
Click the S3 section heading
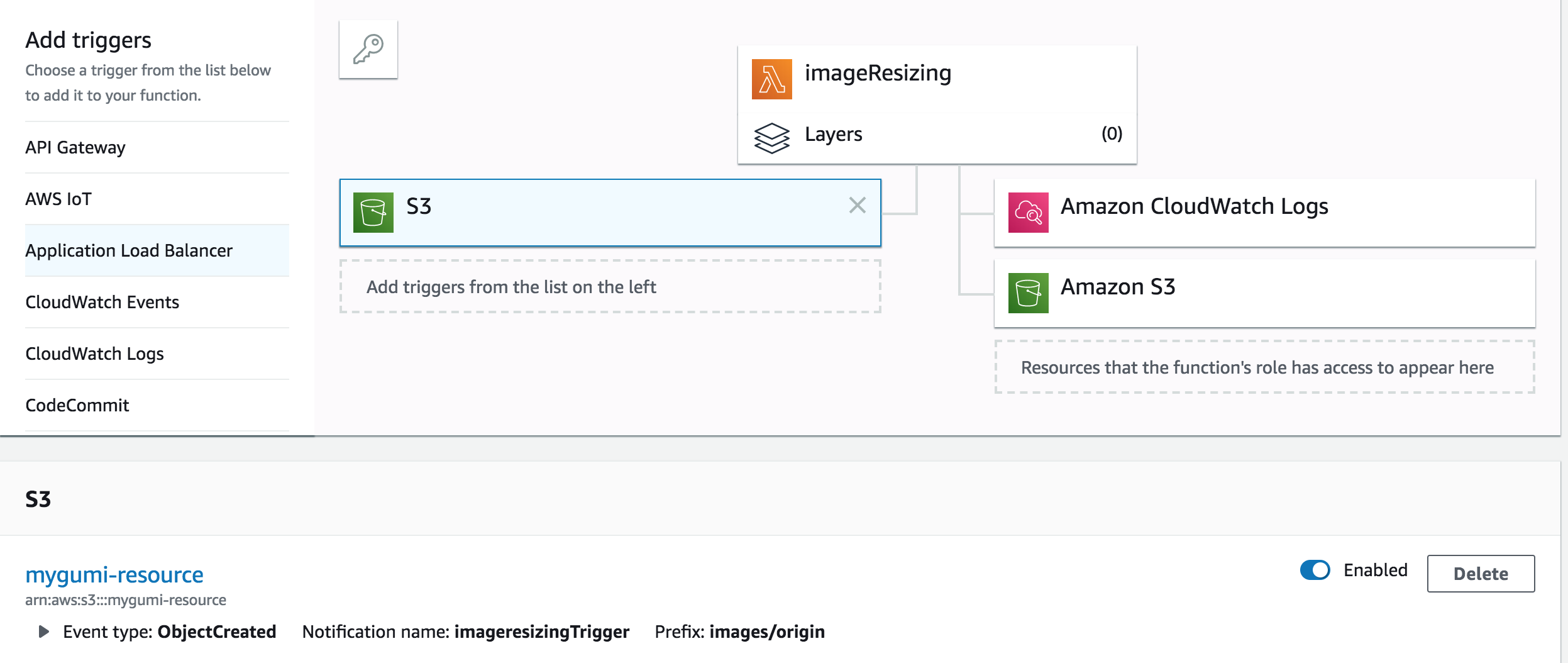(x=38, y=499)
